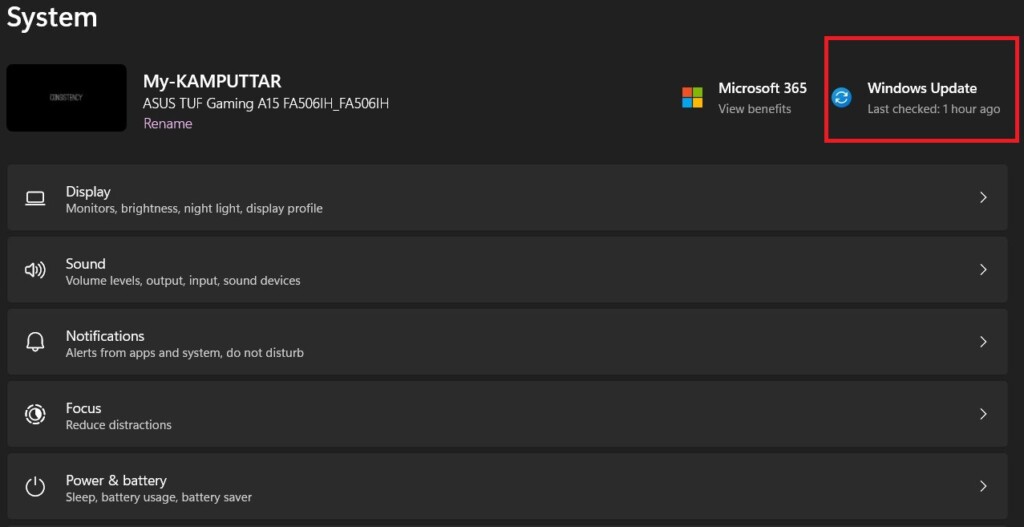
Task: Rename the PC using Rename link
Action: click(x=167, y=124)
